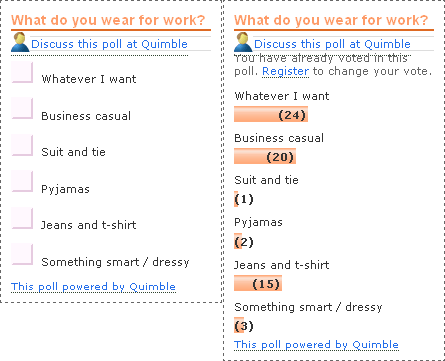The image size is (445, 361).
Task: Open 'Discuss this poll at Quimble' in results poll
Action: click(332, 44)
